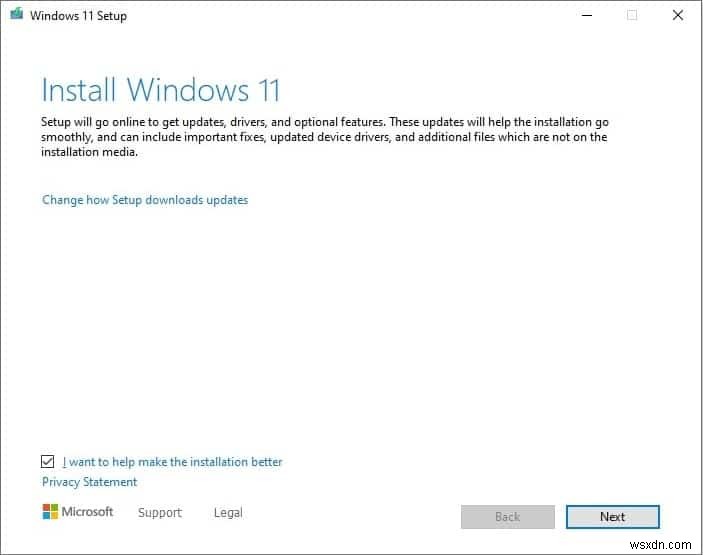Minimize the Windows 11 Setup window

(x=587, y=15)
